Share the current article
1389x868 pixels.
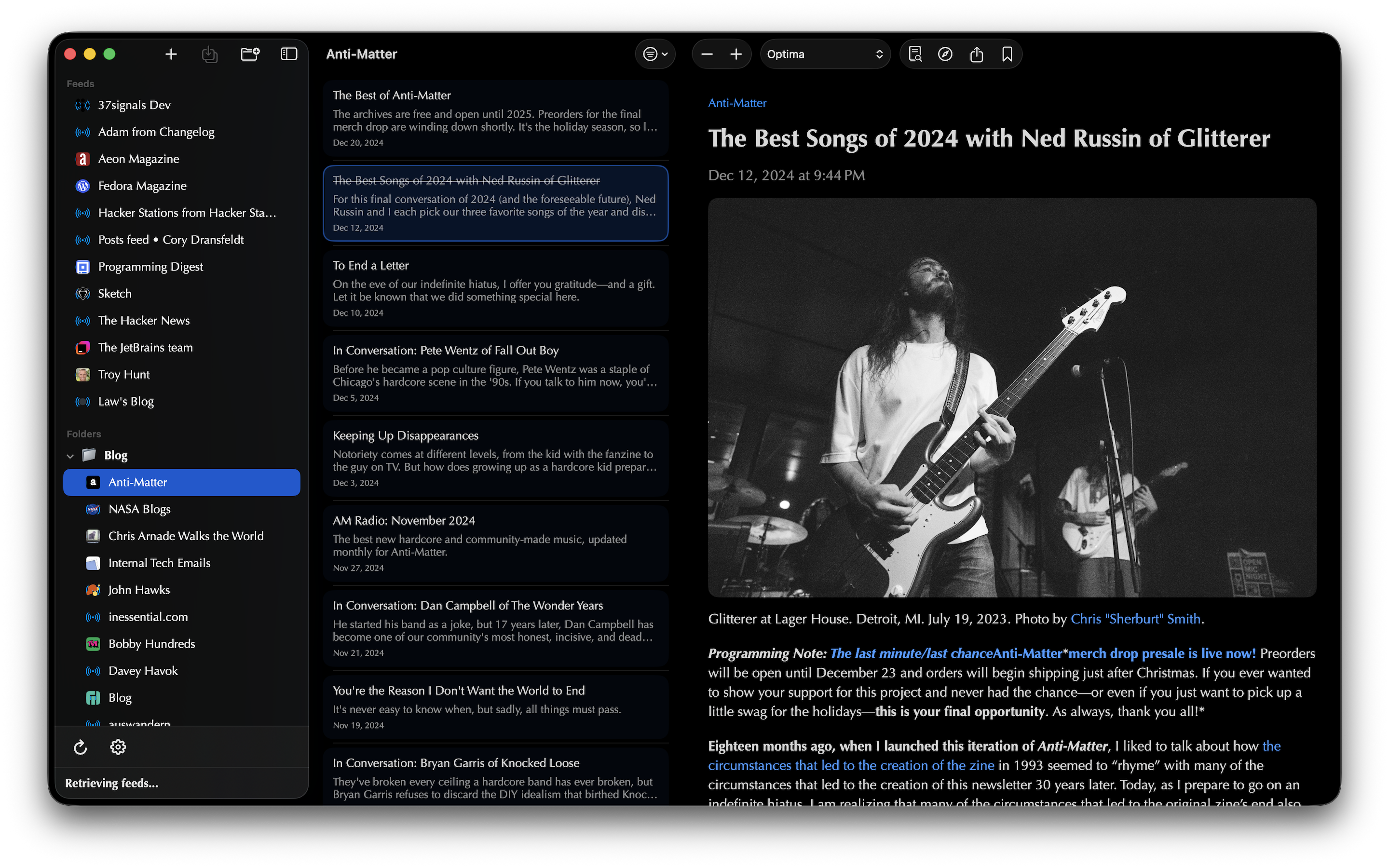(x=977, y=54)
